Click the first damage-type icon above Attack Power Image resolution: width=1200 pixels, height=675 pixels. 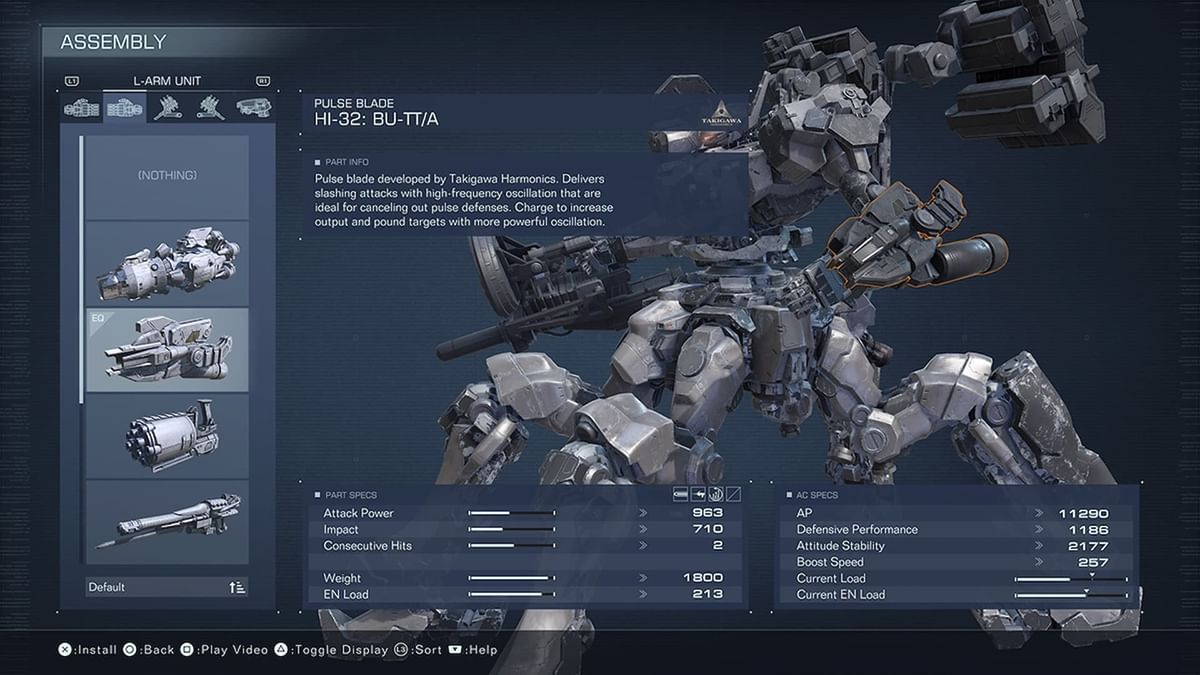(680, 494)
